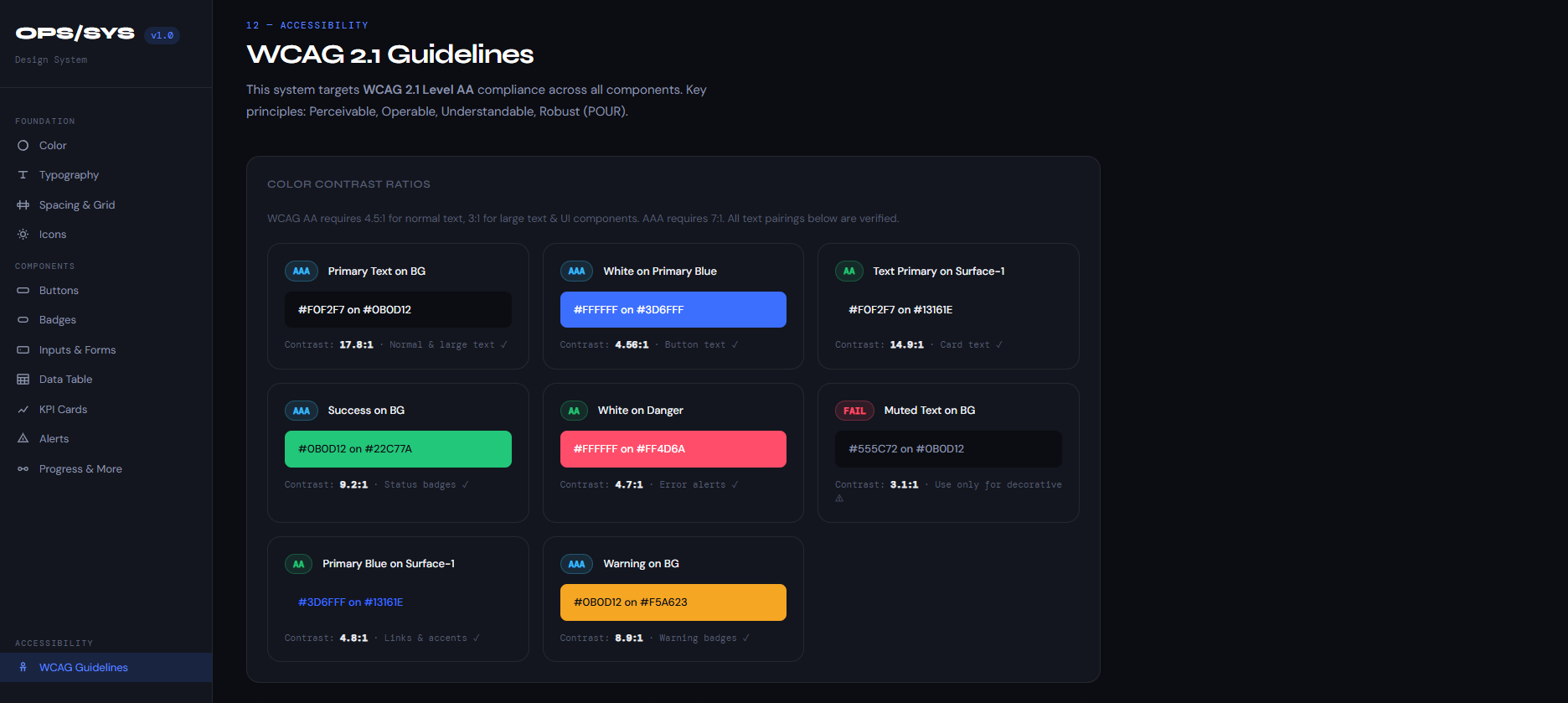Click the accessibility icon next to WCAG Guidelines
Image resolution: width=1568 pixels, height=703 pixels.
[x=23, y=667]
